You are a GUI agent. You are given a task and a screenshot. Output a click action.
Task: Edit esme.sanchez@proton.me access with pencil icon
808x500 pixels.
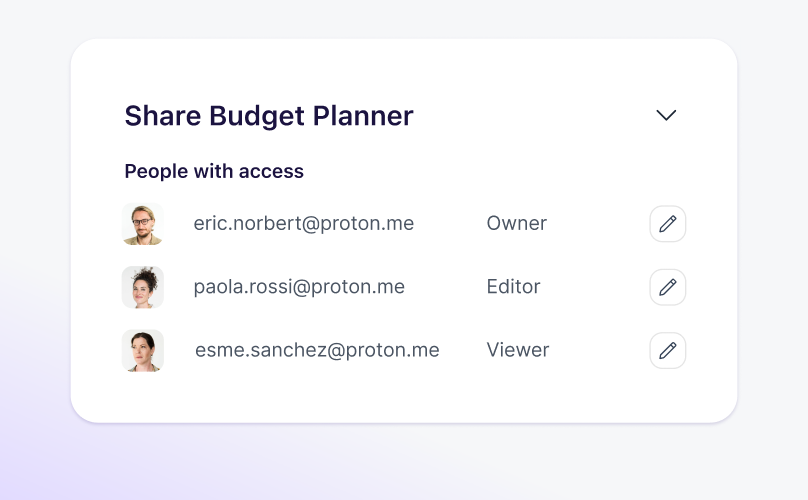pos(667,351)
